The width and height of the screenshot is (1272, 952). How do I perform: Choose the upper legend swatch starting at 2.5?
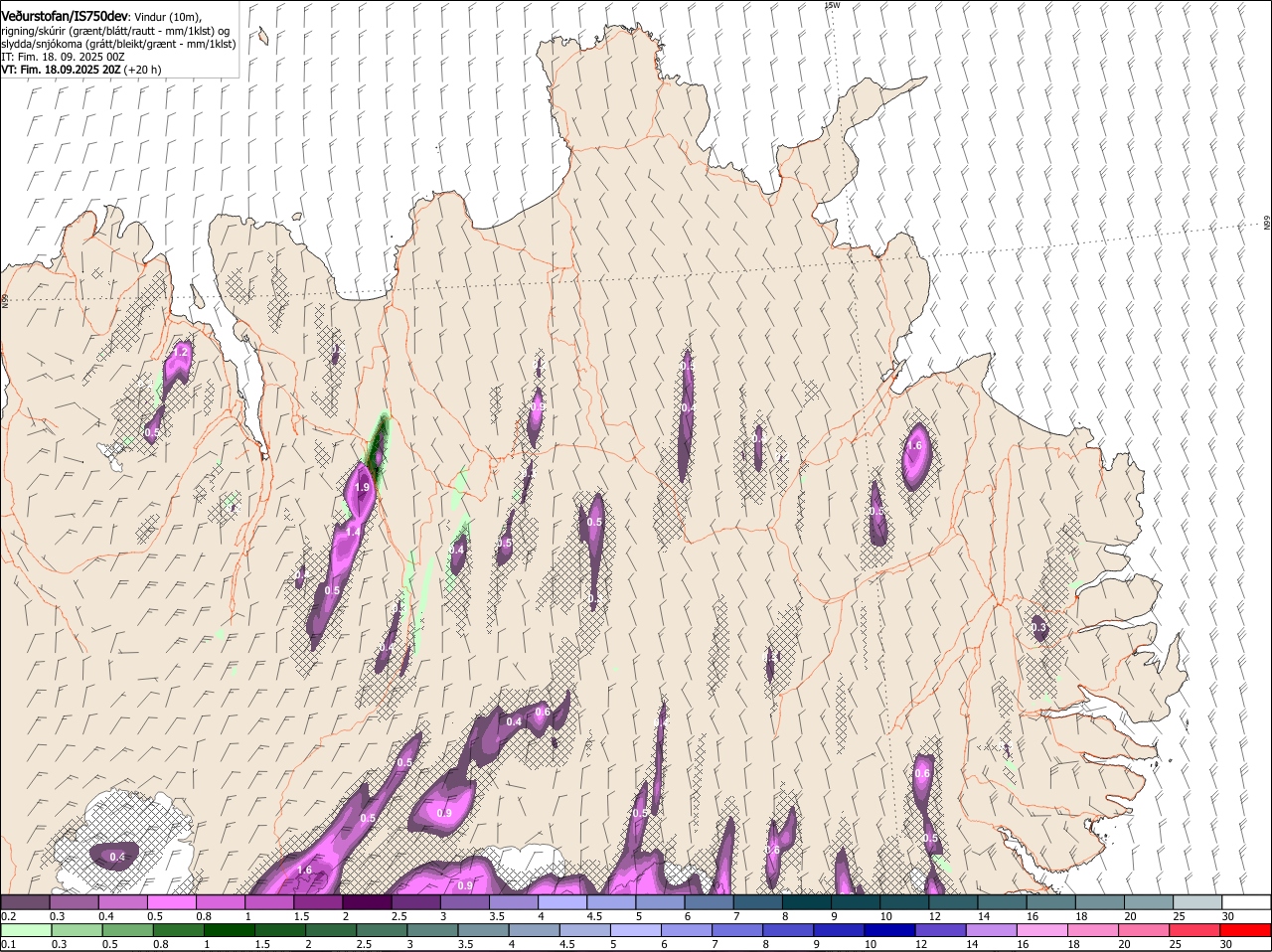[415, 902]
